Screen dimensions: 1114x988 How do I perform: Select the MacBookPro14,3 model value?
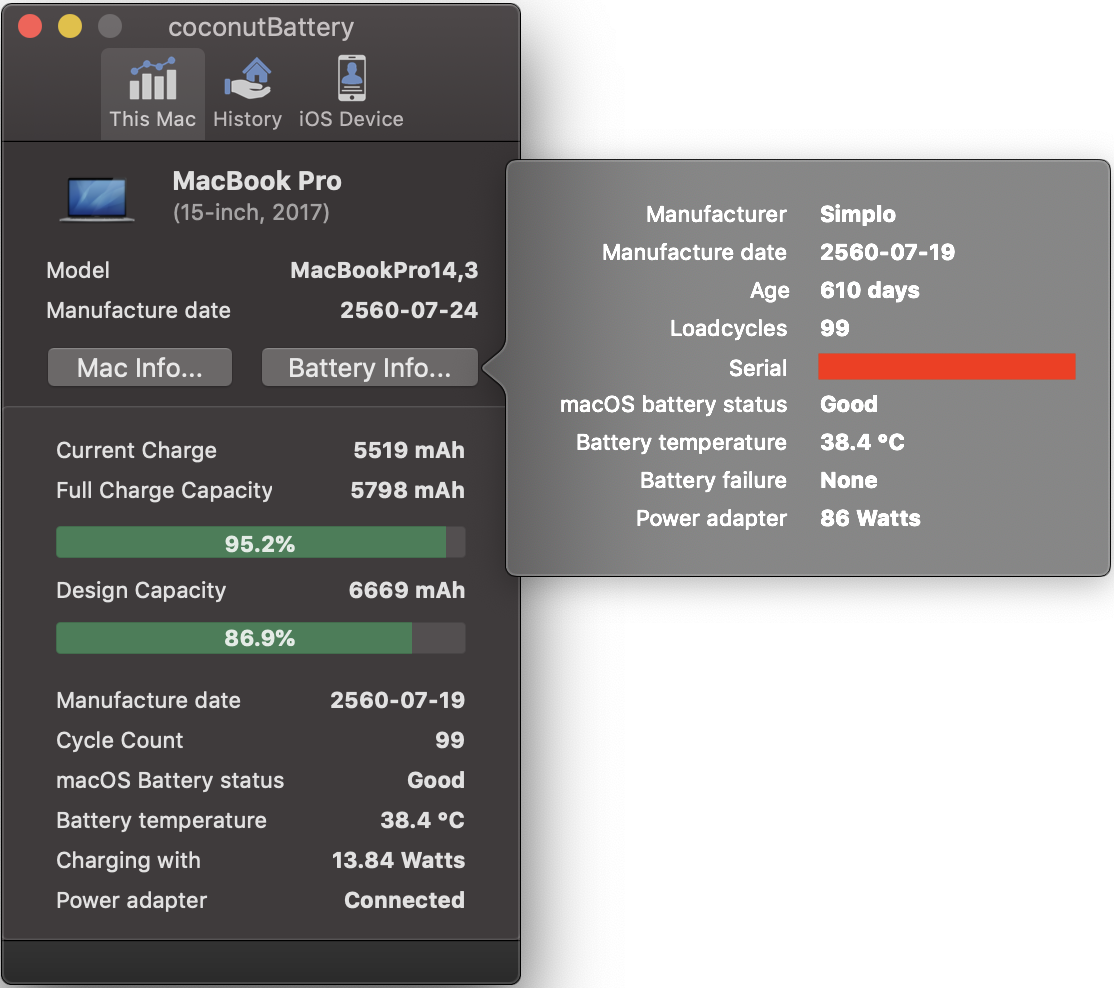coord(384,270)
